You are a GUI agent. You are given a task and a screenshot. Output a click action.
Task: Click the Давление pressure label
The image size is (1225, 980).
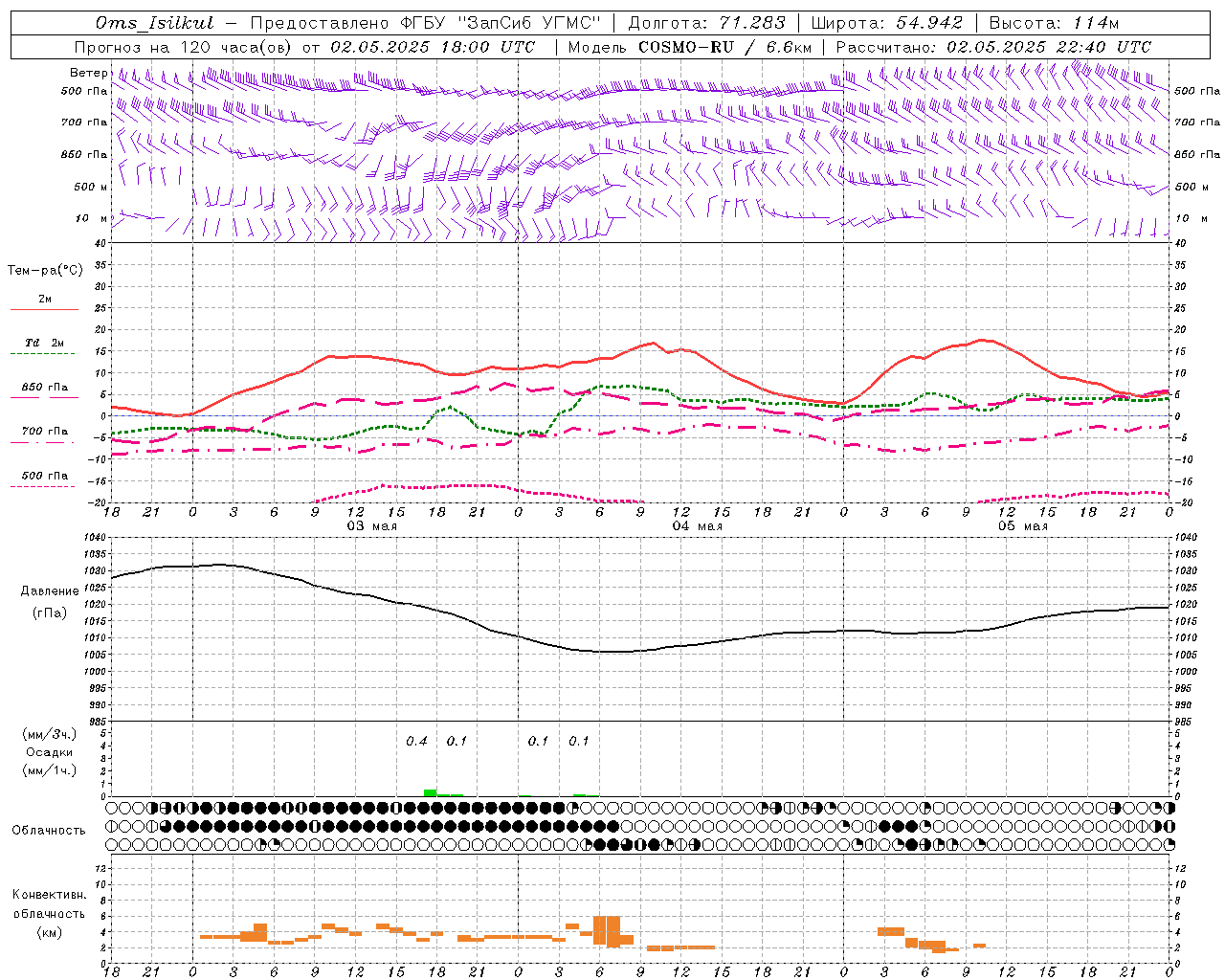49,591
